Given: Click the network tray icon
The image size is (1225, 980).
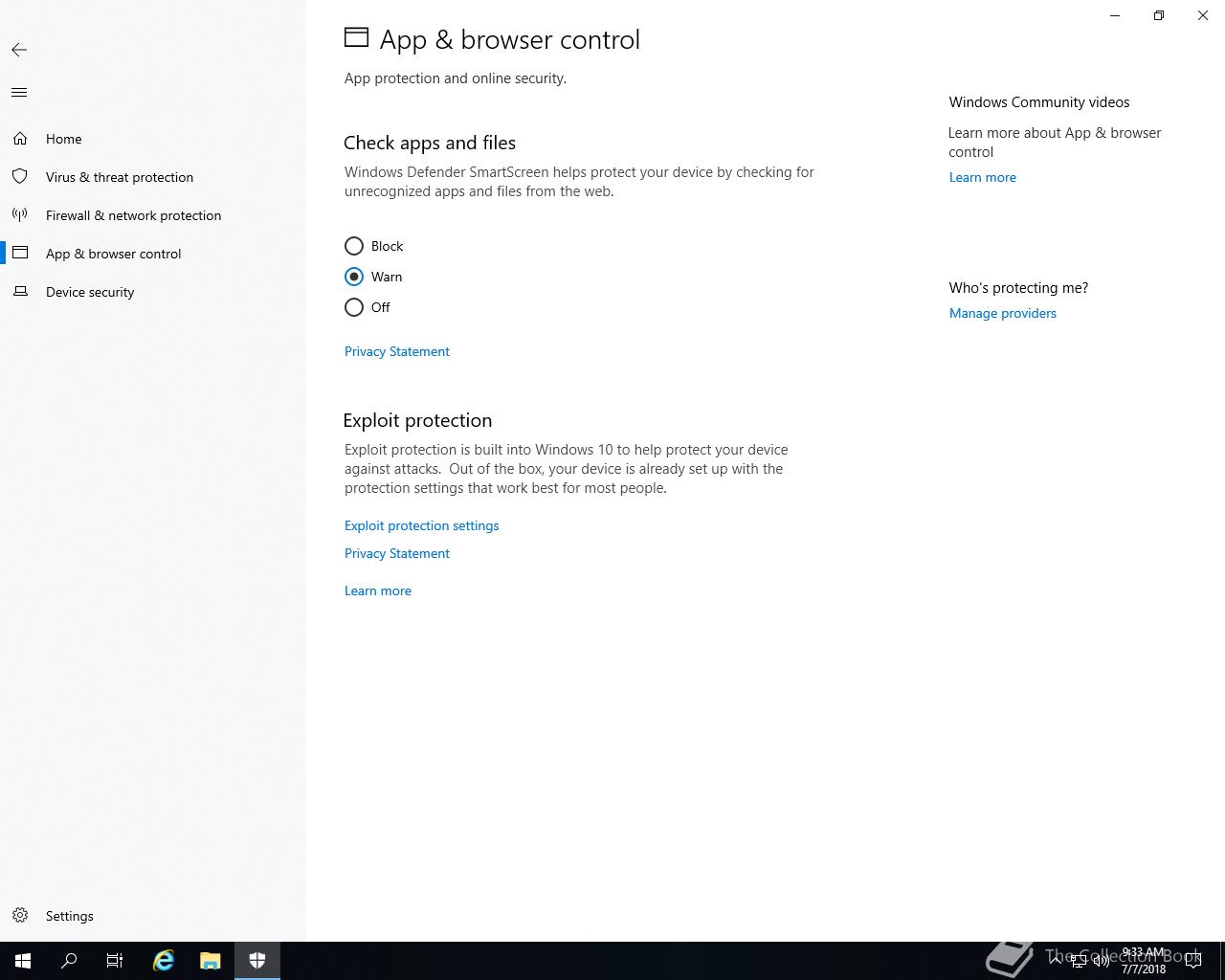Looking at the screenshot, I should (x=1079, y=961).
